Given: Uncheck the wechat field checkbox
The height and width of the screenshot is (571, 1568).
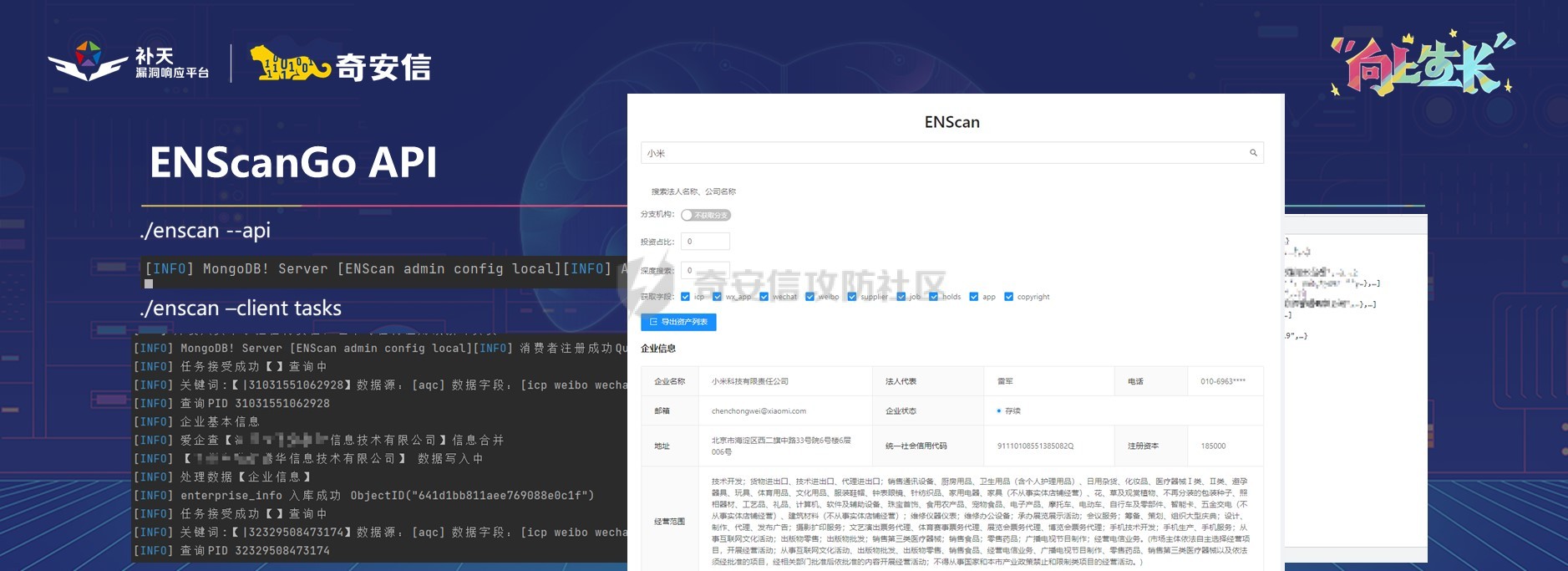Looking at the screenshot, I should click(x=764, y=297).
